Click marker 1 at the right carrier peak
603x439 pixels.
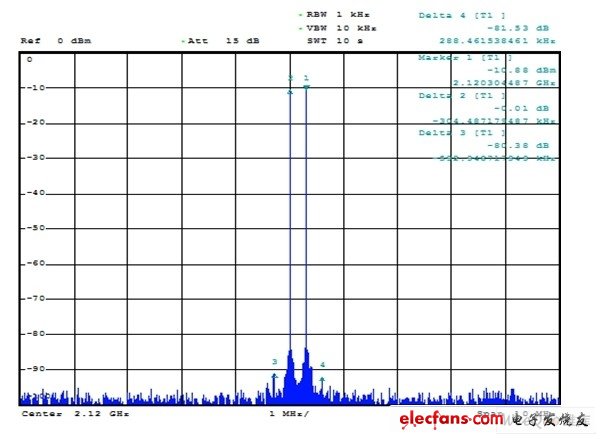pos(306,79)
